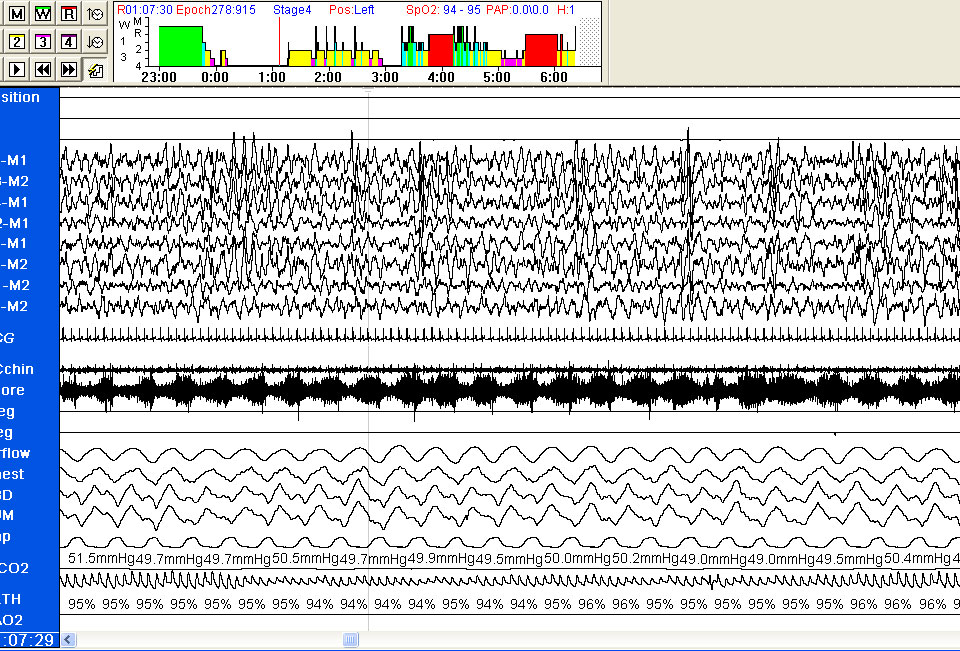Click the M stage scoring button

click(x=17, y=14)
